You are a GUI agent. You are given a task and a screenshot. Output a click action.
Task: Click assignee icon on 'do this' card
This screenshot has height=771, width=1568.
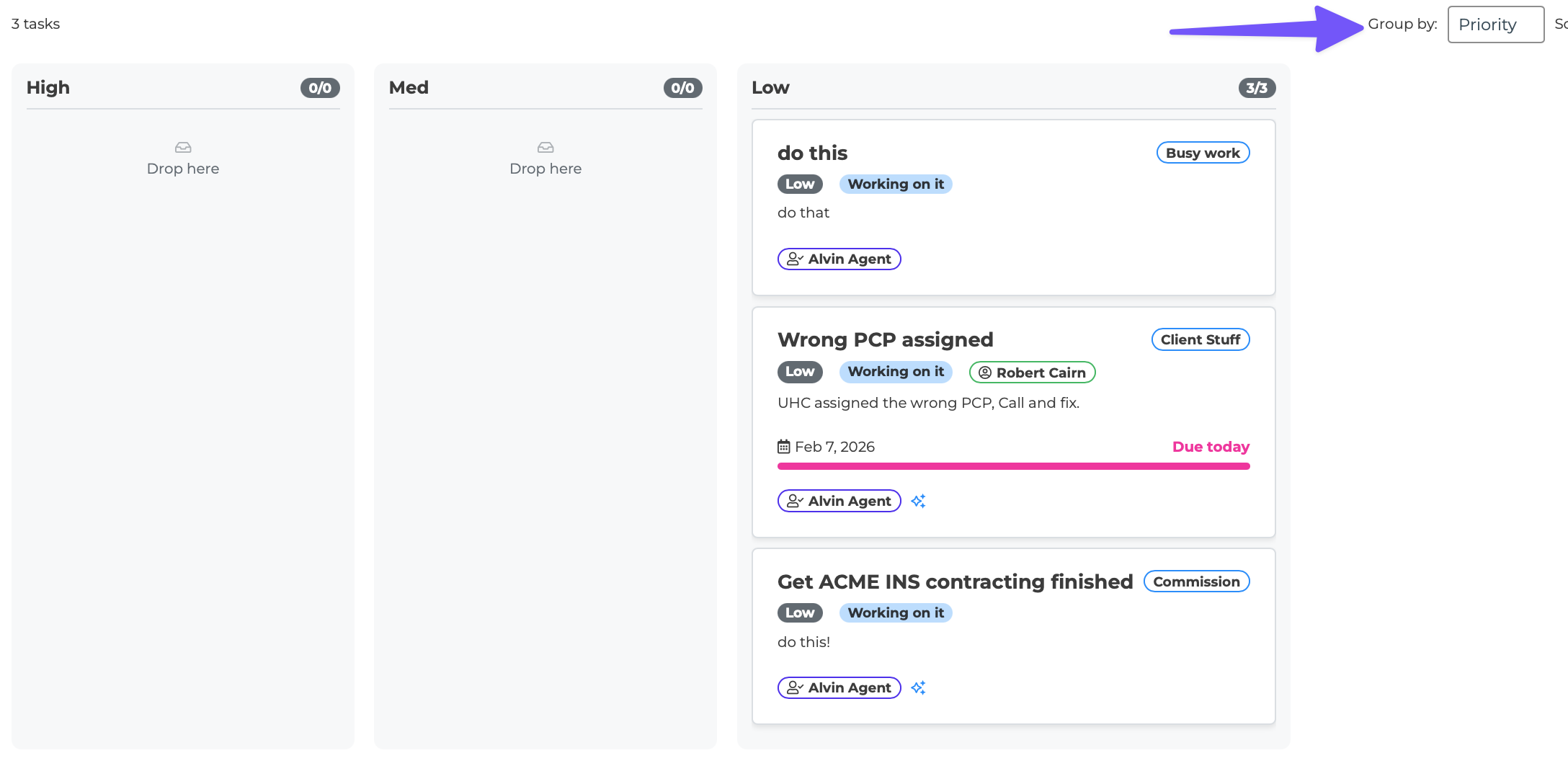click(795, 259)
